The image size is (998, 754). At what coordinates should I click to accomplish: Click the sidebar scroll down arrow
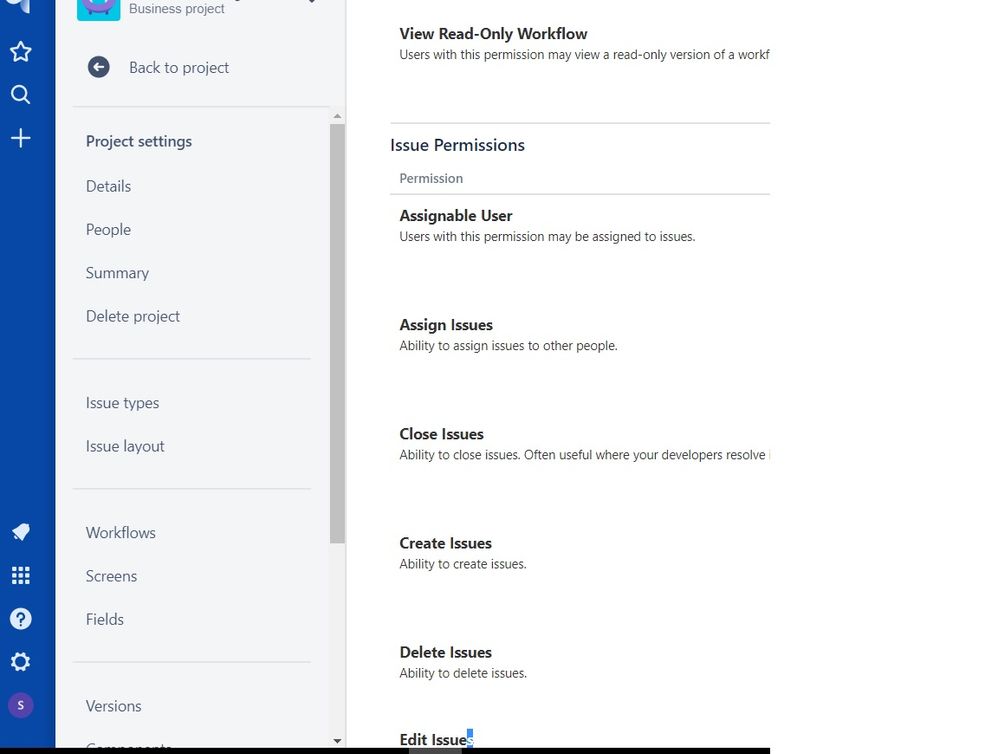point(337,741)
